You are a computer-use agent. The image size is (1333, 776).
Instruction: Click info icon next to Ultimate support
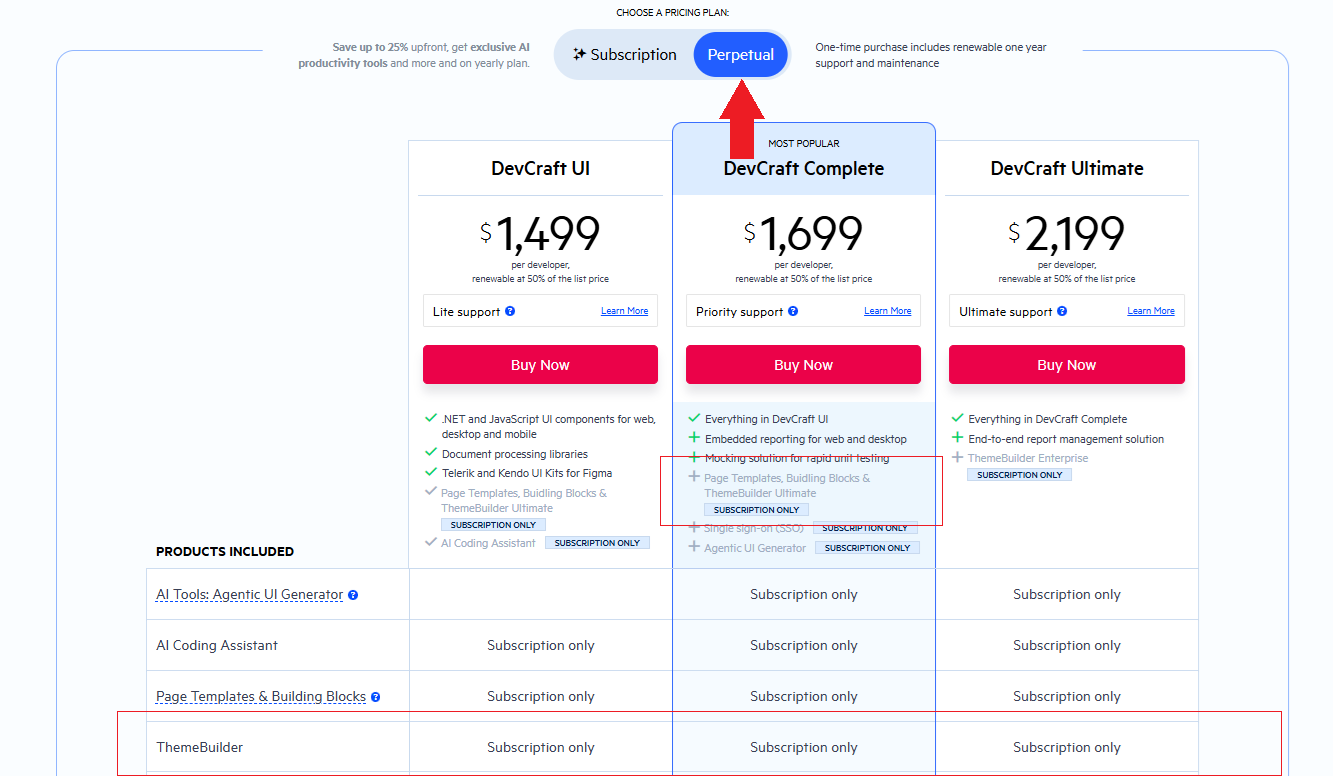coord(1062,312)
